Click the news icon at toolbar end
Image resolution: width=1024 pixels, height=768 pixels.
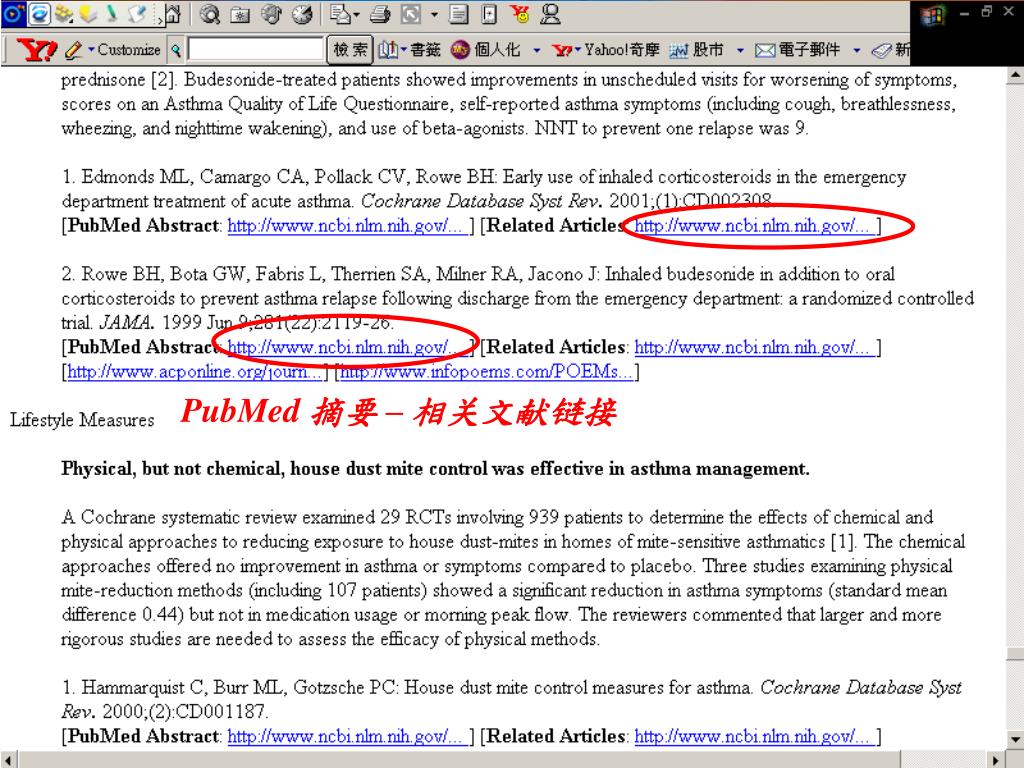[x=882, y=50]
